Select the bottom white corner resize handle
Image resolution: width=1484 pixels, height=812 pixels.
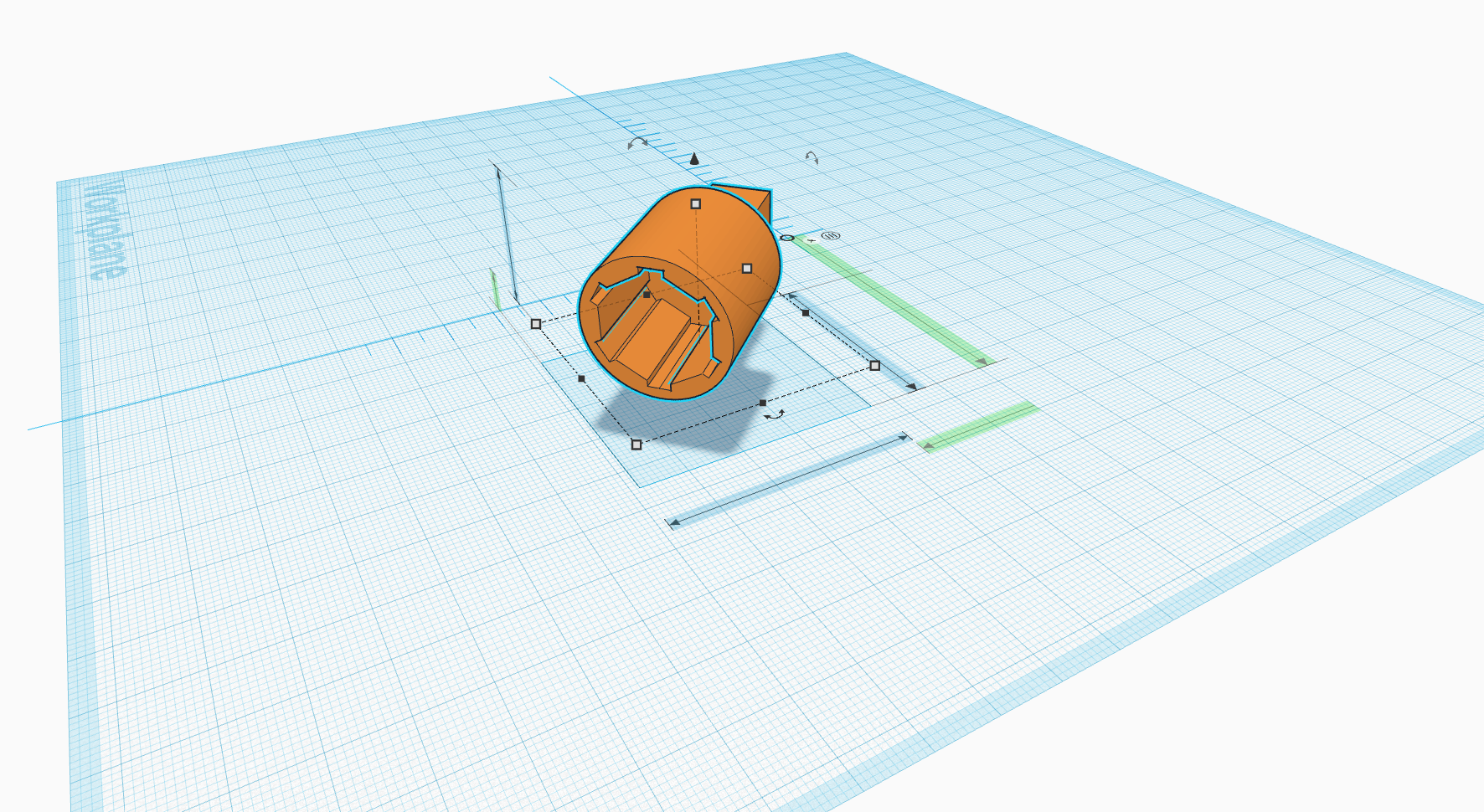pyautogui.click(x=636, y=445)
